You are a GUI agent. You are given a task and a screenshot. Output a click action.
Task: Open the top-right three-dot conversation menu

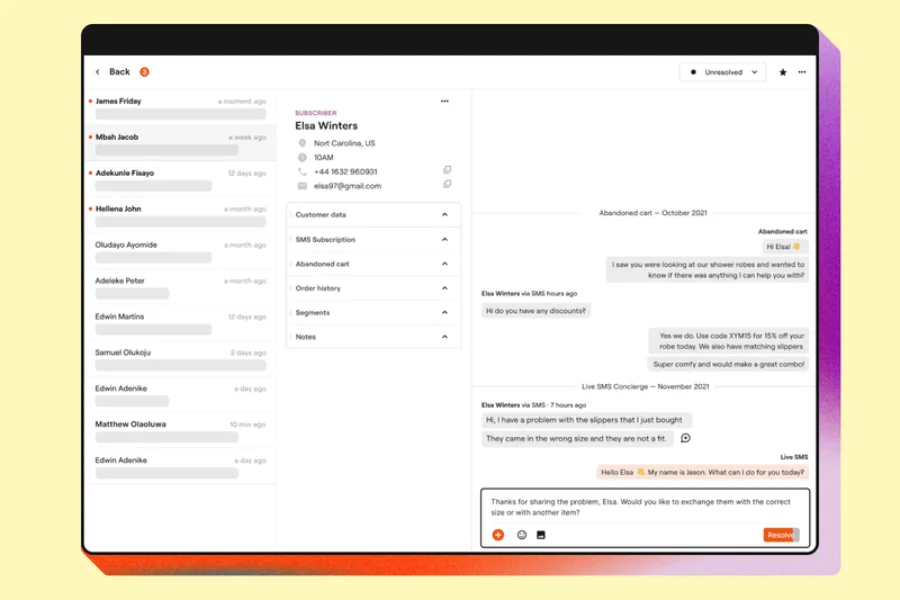point(802,72)
